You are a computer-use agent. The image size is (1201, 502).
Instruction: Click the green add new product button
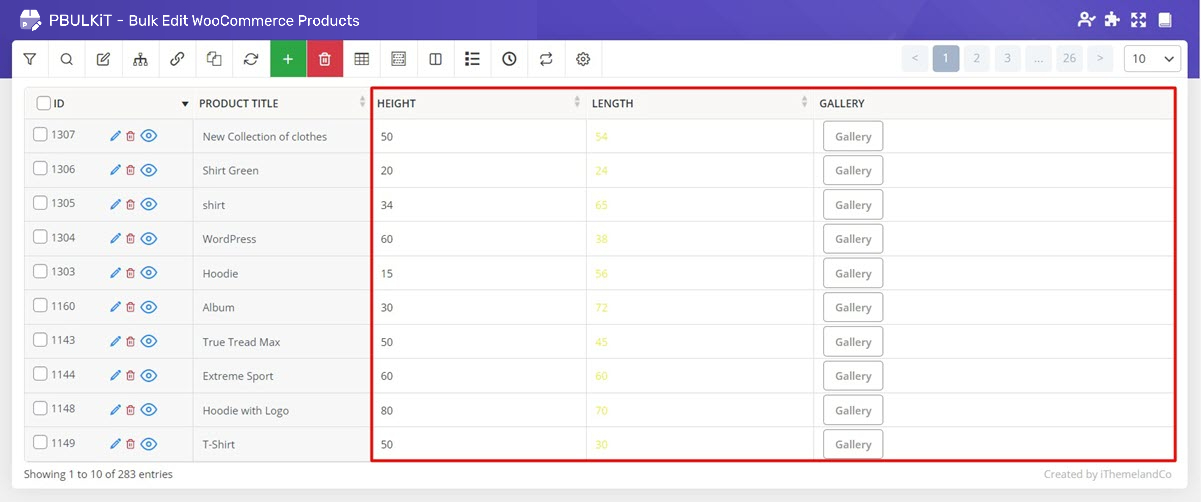(288, 59)
